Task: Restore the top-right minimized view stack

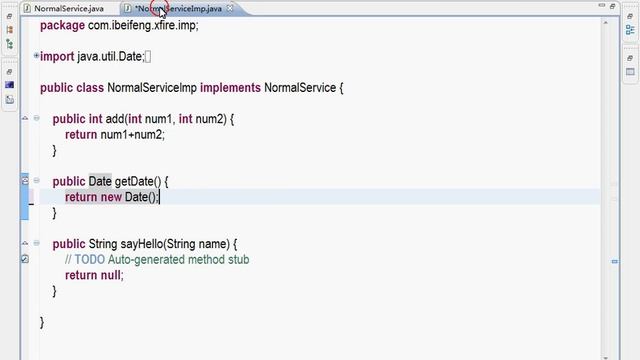Action: pyautogui.click(x=630, y=16)
